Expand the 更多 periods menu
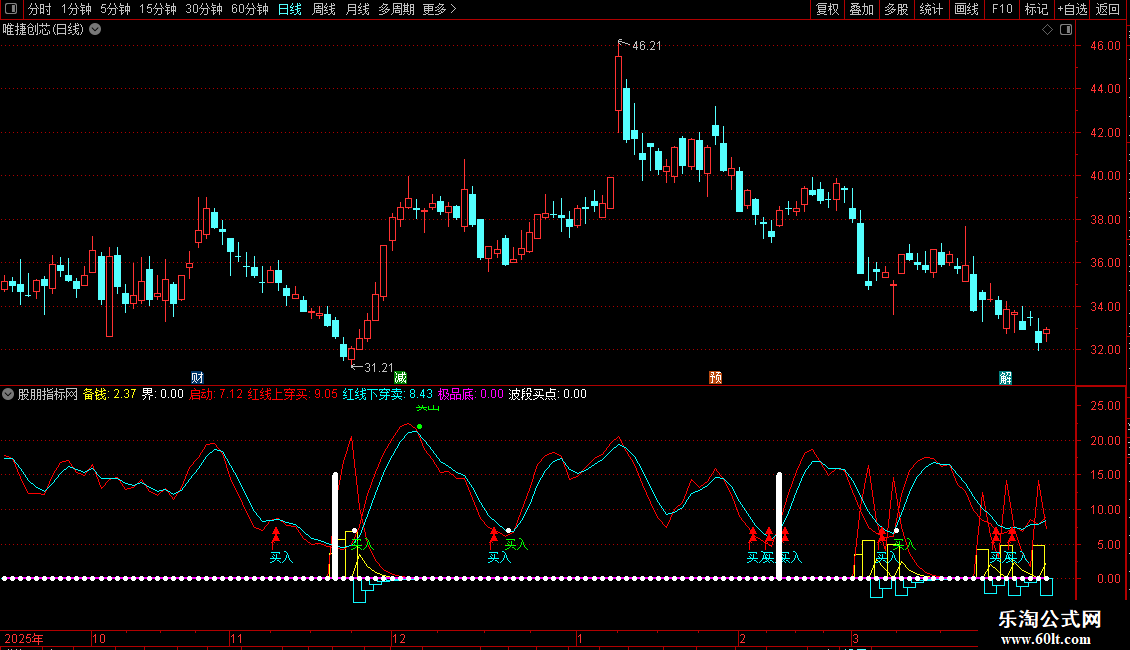 (439, 9)
